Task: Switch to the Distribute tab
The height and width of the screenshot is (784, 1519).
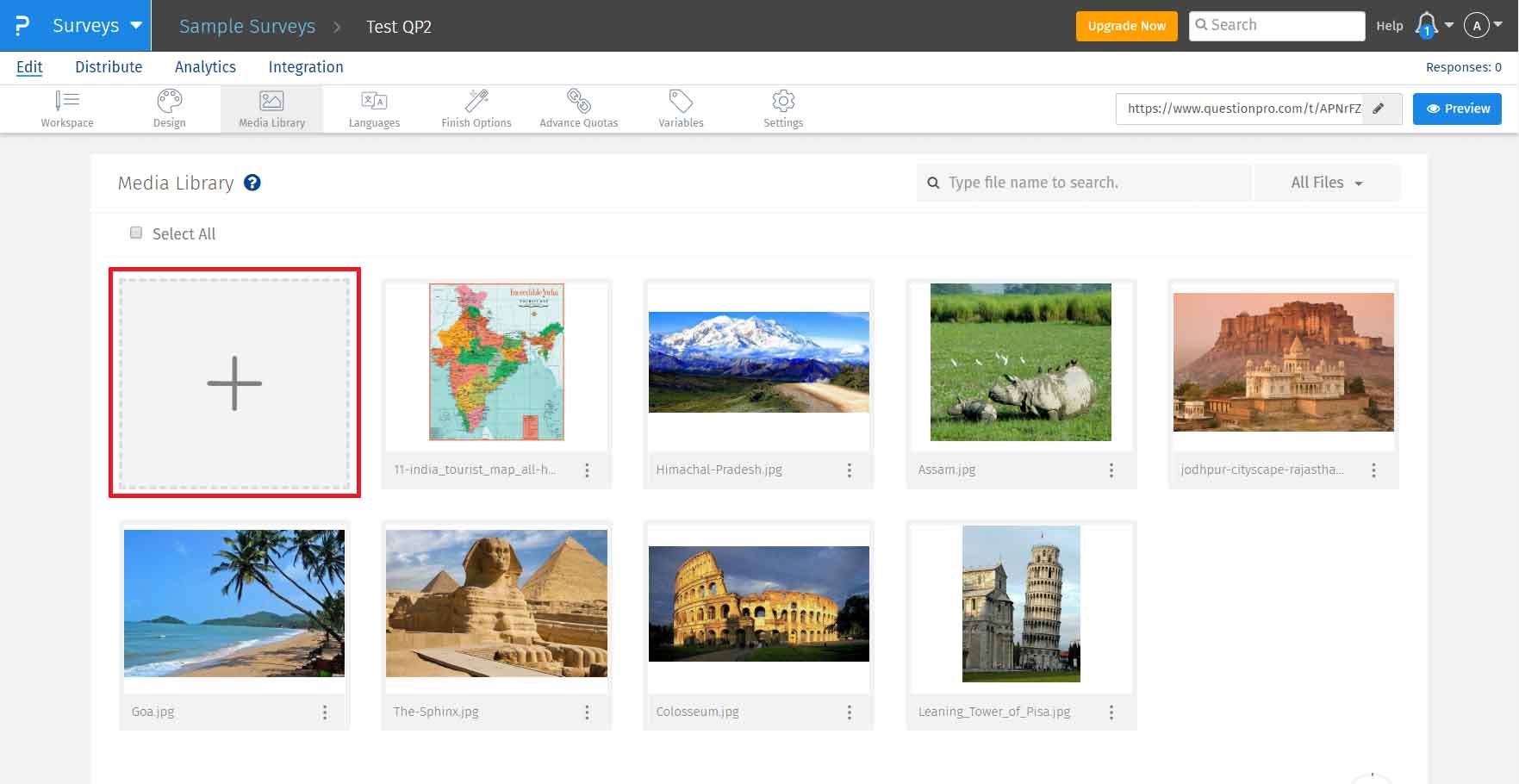Action: click(x=109, y=67)
